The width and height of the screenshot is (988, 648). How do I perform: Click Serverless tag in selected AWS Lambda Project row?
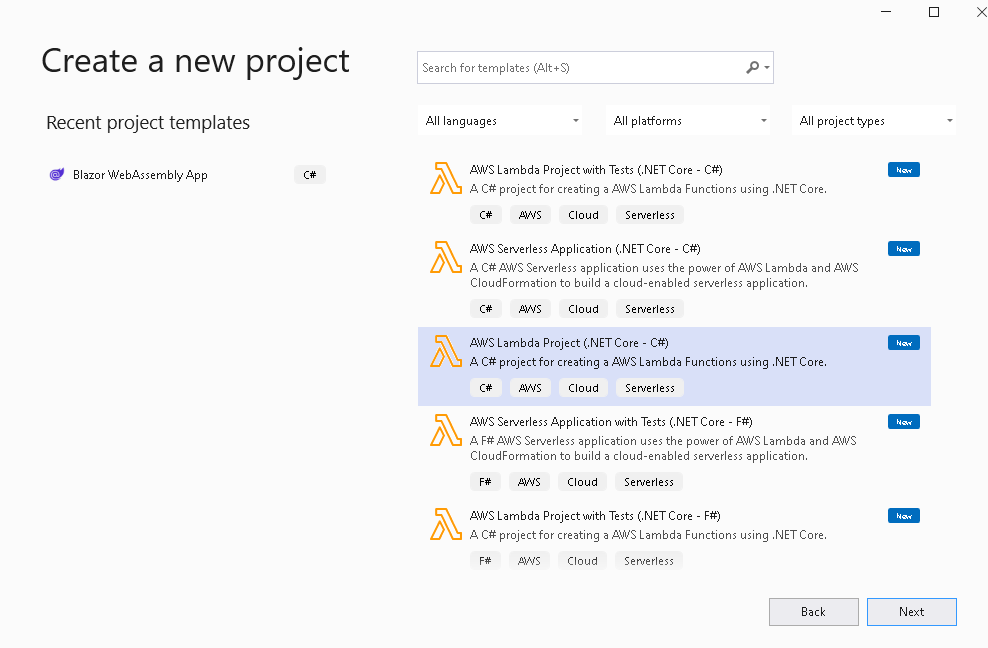(x=650, y=388)
